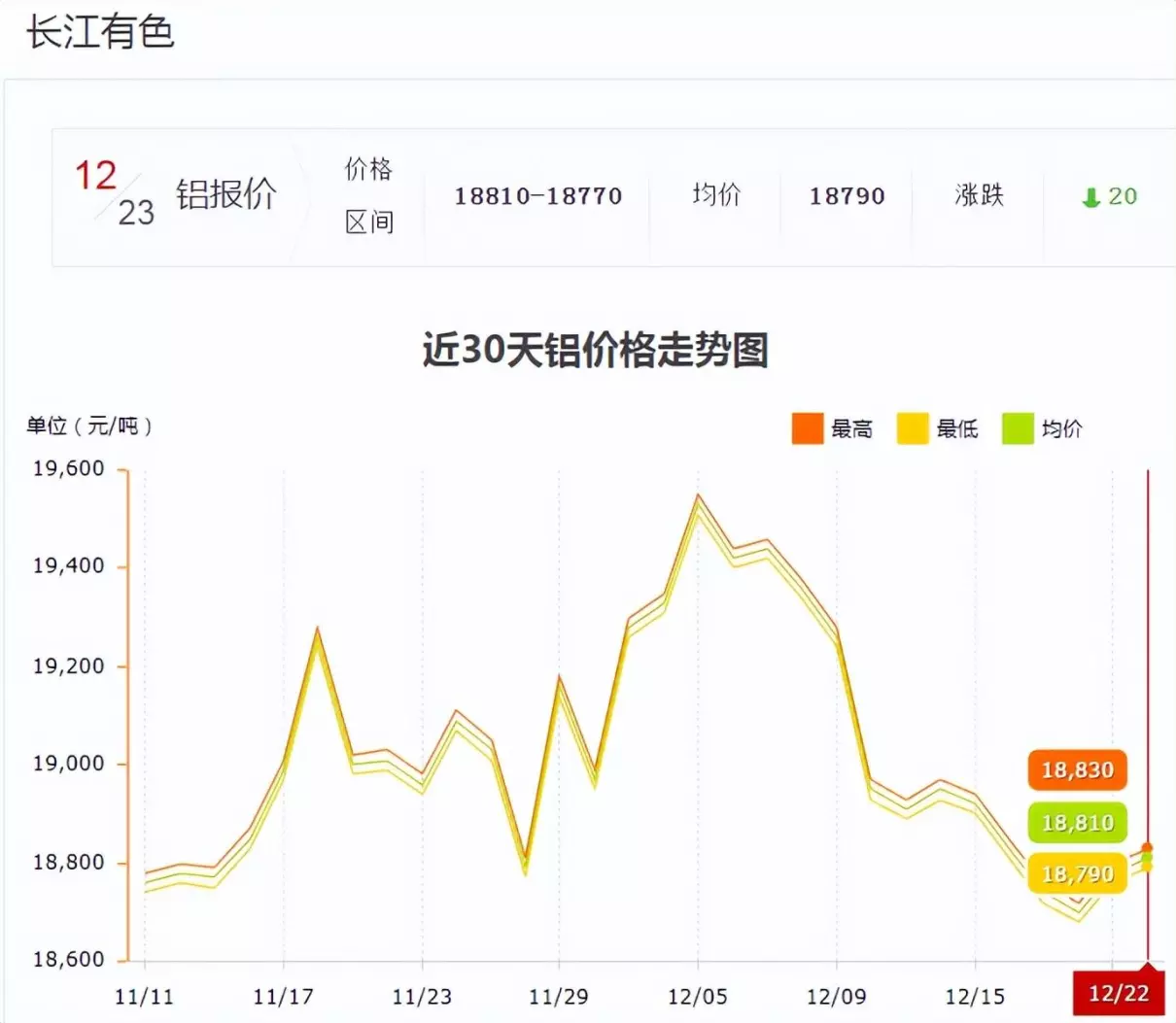Screen dimensions: 1176x1023
Task: Click the 19,200 y-axis label
Action: point(68,666)
